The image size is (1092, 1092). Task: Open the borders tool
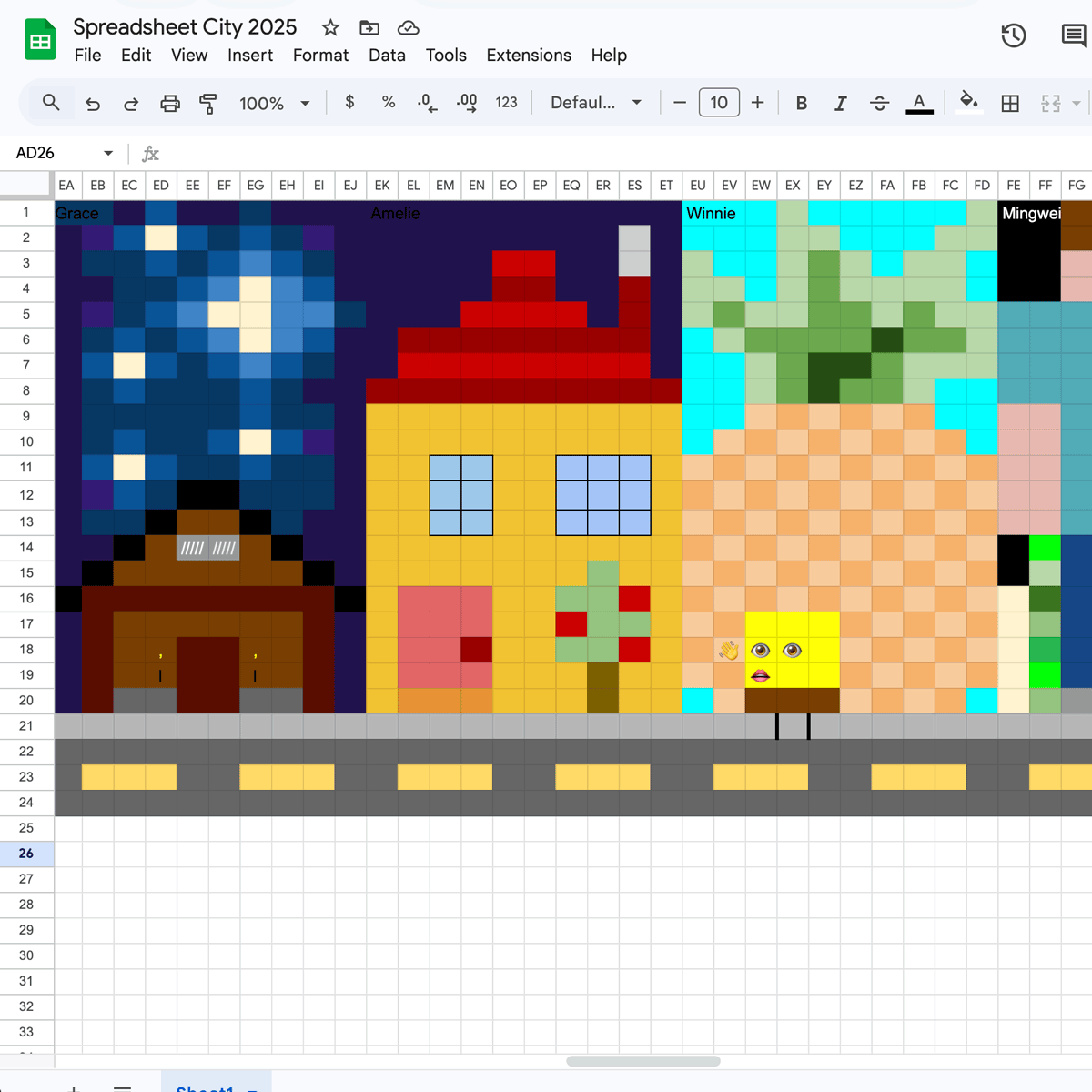click(1010, 103)
